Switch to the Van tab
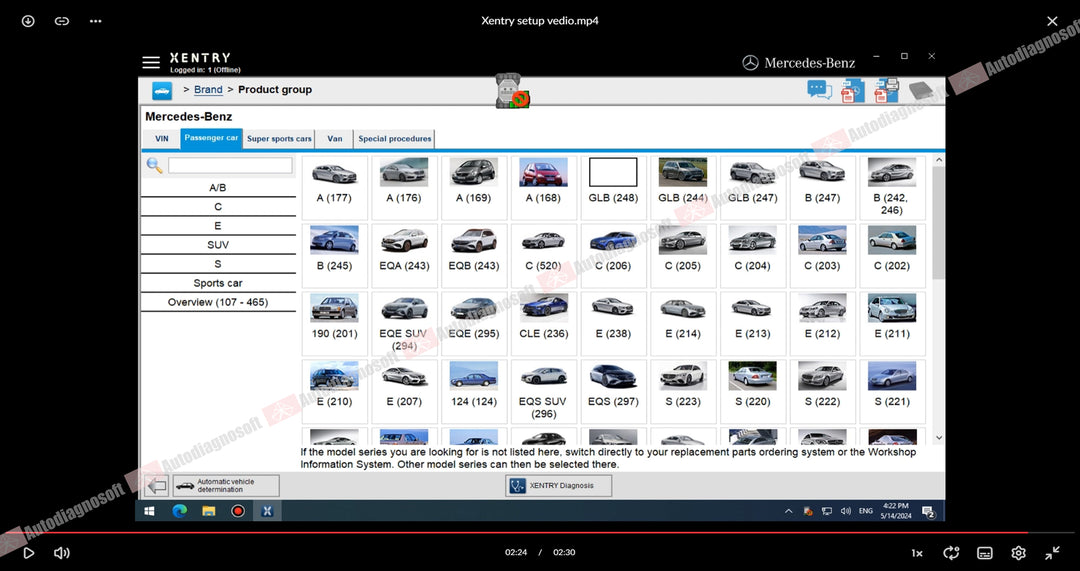Image resolution: width=1080 pixels, height=571 pixels. pyautogui.click(x=335, y=138)
